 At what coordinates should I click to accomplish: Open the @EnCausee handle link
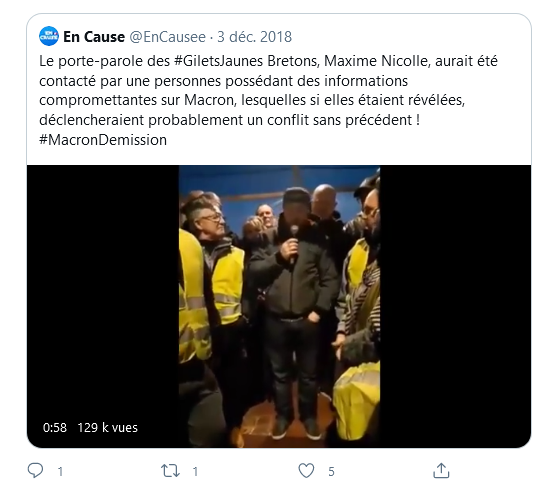pyautogui.click(x=167, y=37)
